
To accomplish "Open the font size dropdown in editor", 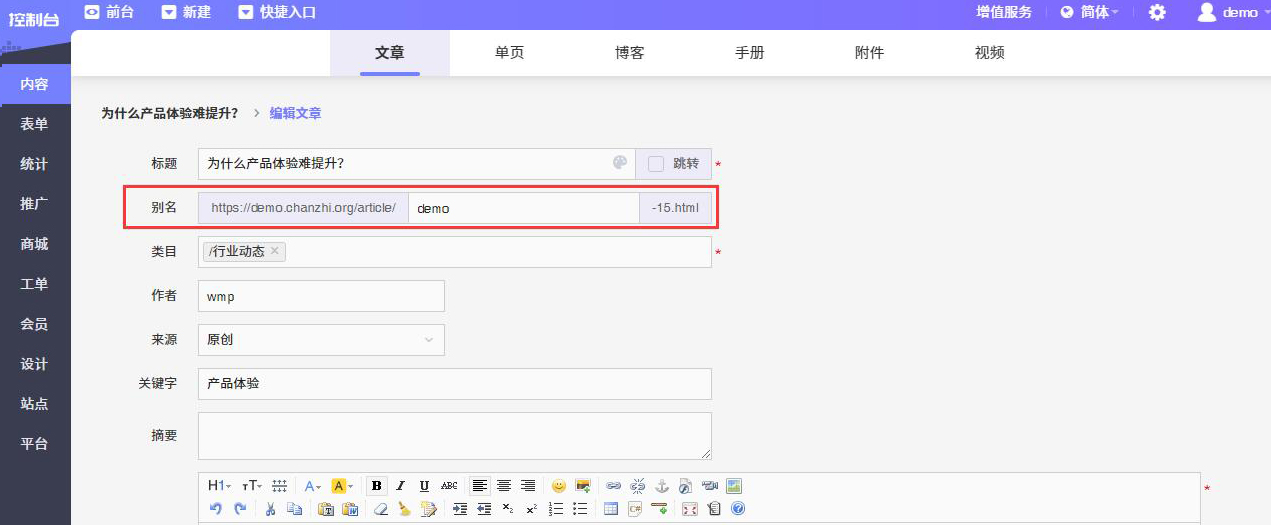I will [252, 486].
